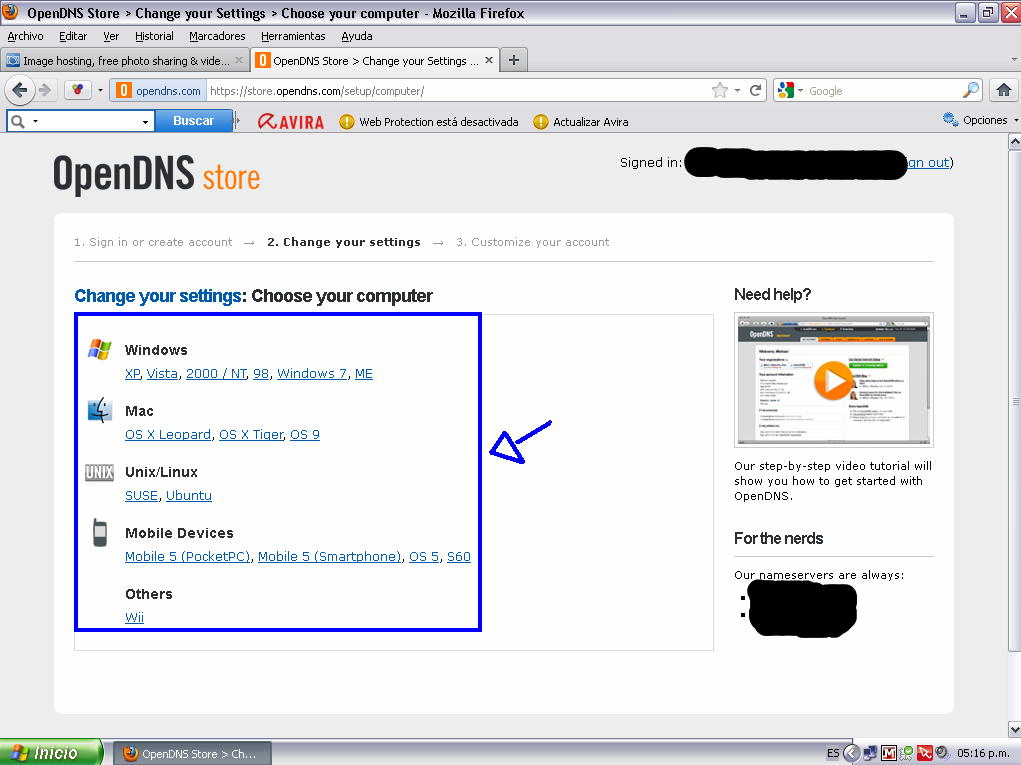
Task: Click the Avira Buscar button
Action: [x=193, y=121]
